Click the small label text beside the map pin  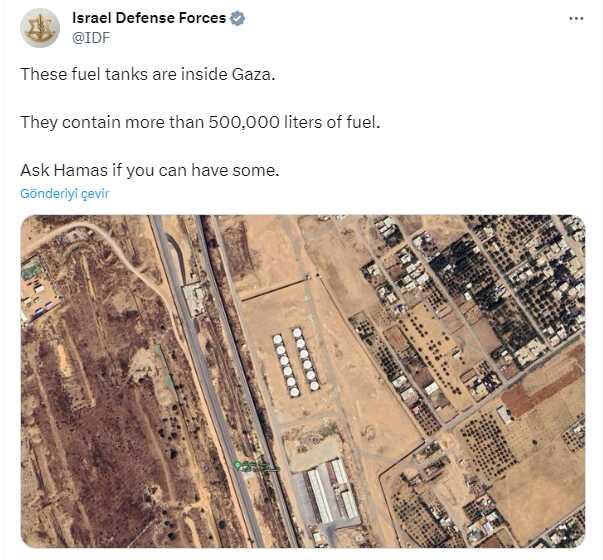point(260,466)
